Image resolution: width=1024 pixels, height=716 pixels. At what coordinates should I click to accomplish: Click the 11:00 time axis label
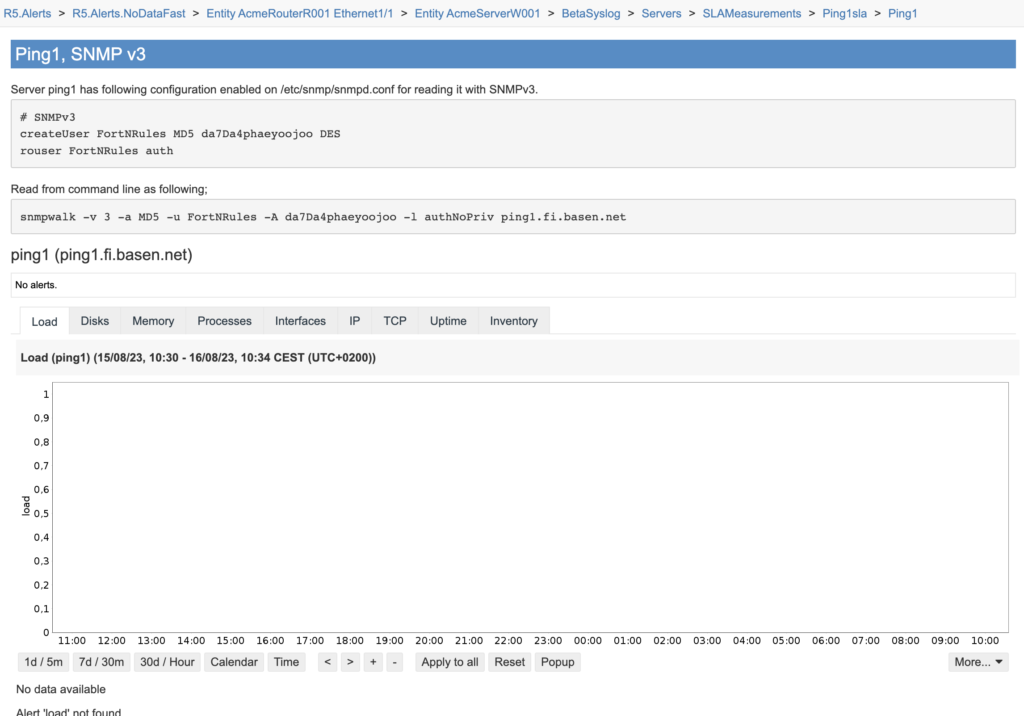[x=72, y=641]
